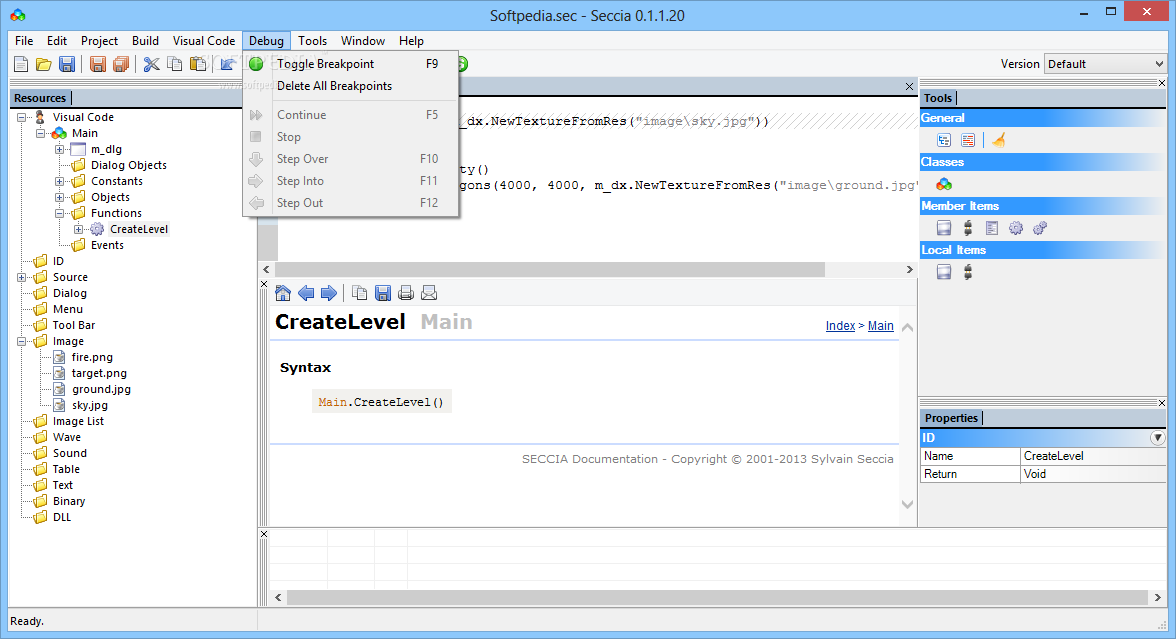Click the blue floppy save icon
The width and height of the screenshot is (1176, 639).
click(x=67, y=64)
